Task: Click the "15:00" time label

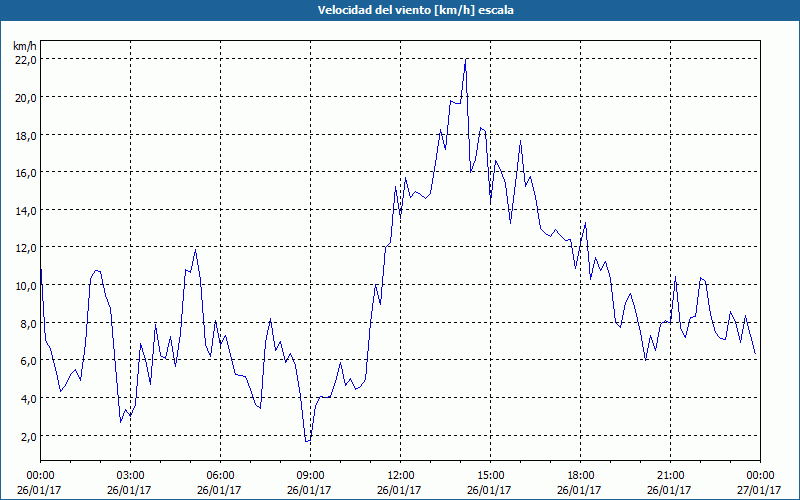Action: (490, 476)
